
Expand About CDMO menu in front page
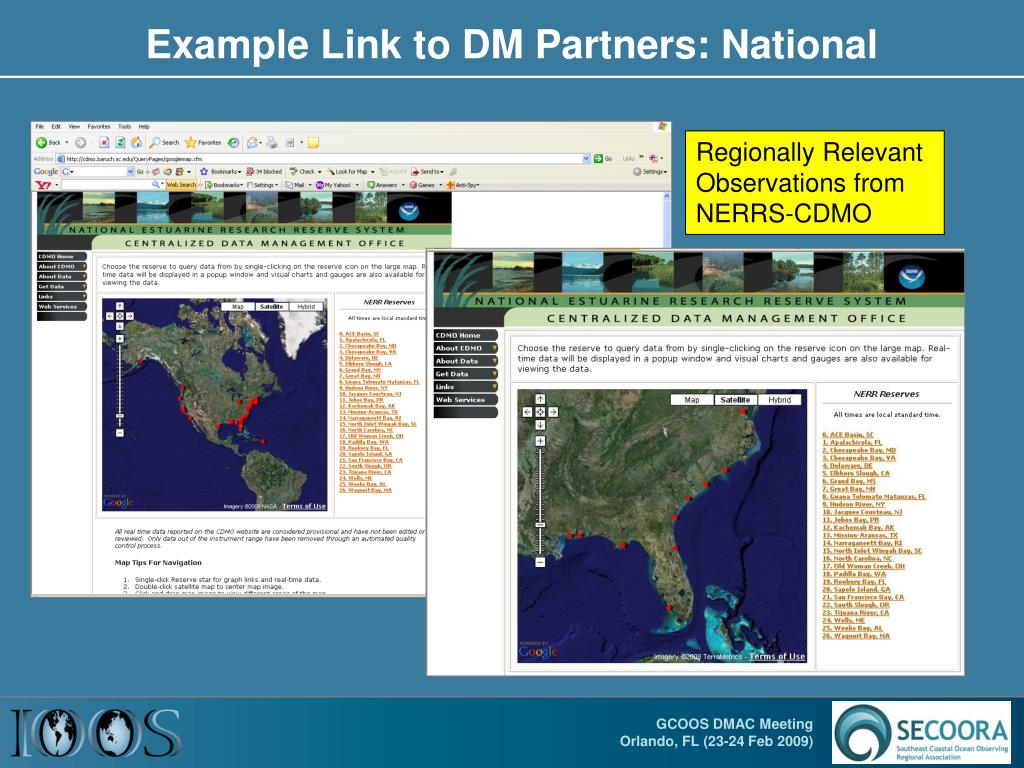coord(494,348)
